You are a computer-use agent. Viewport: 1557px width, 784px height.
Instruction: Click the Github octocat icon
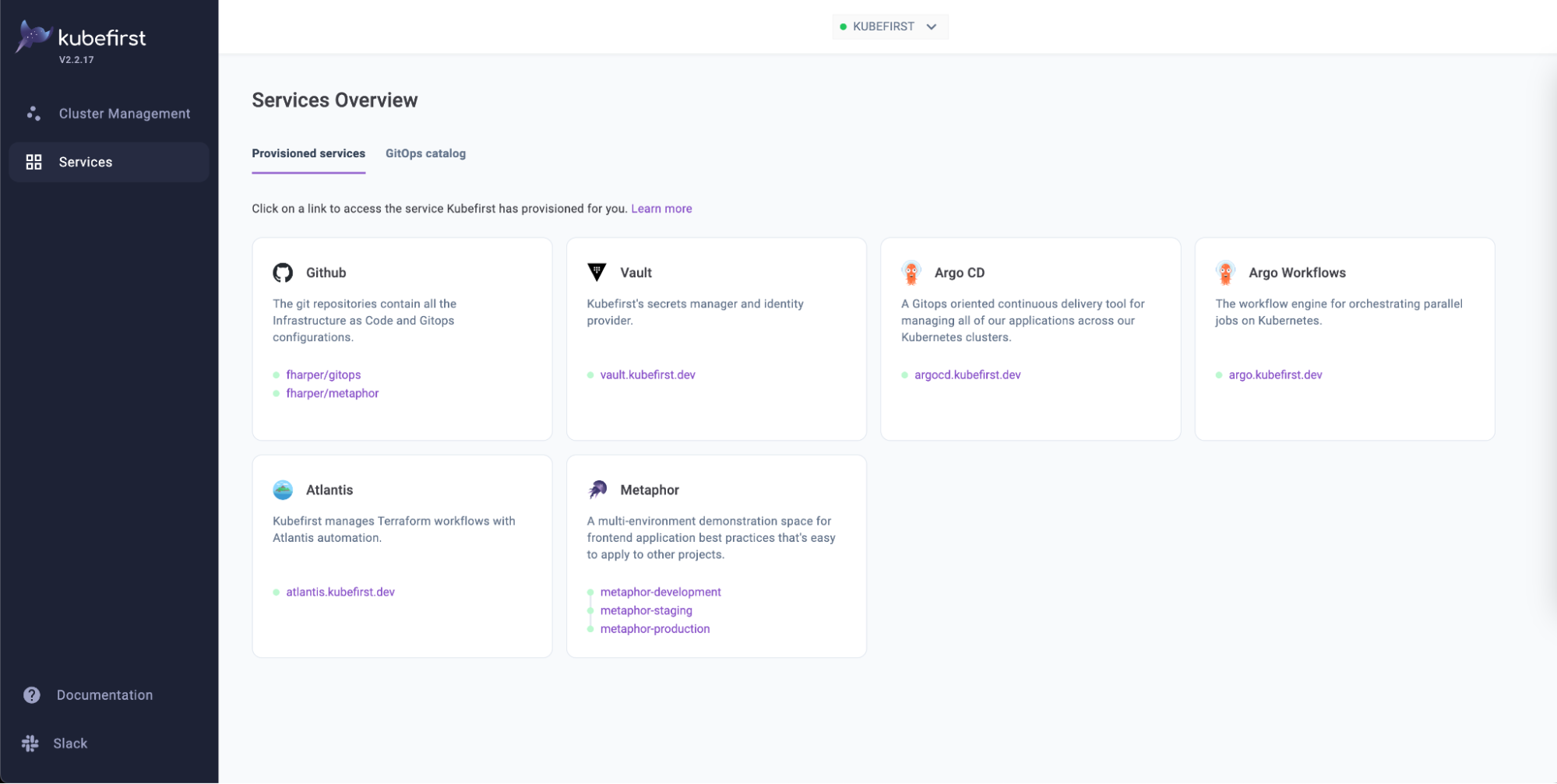coord(283,272)
